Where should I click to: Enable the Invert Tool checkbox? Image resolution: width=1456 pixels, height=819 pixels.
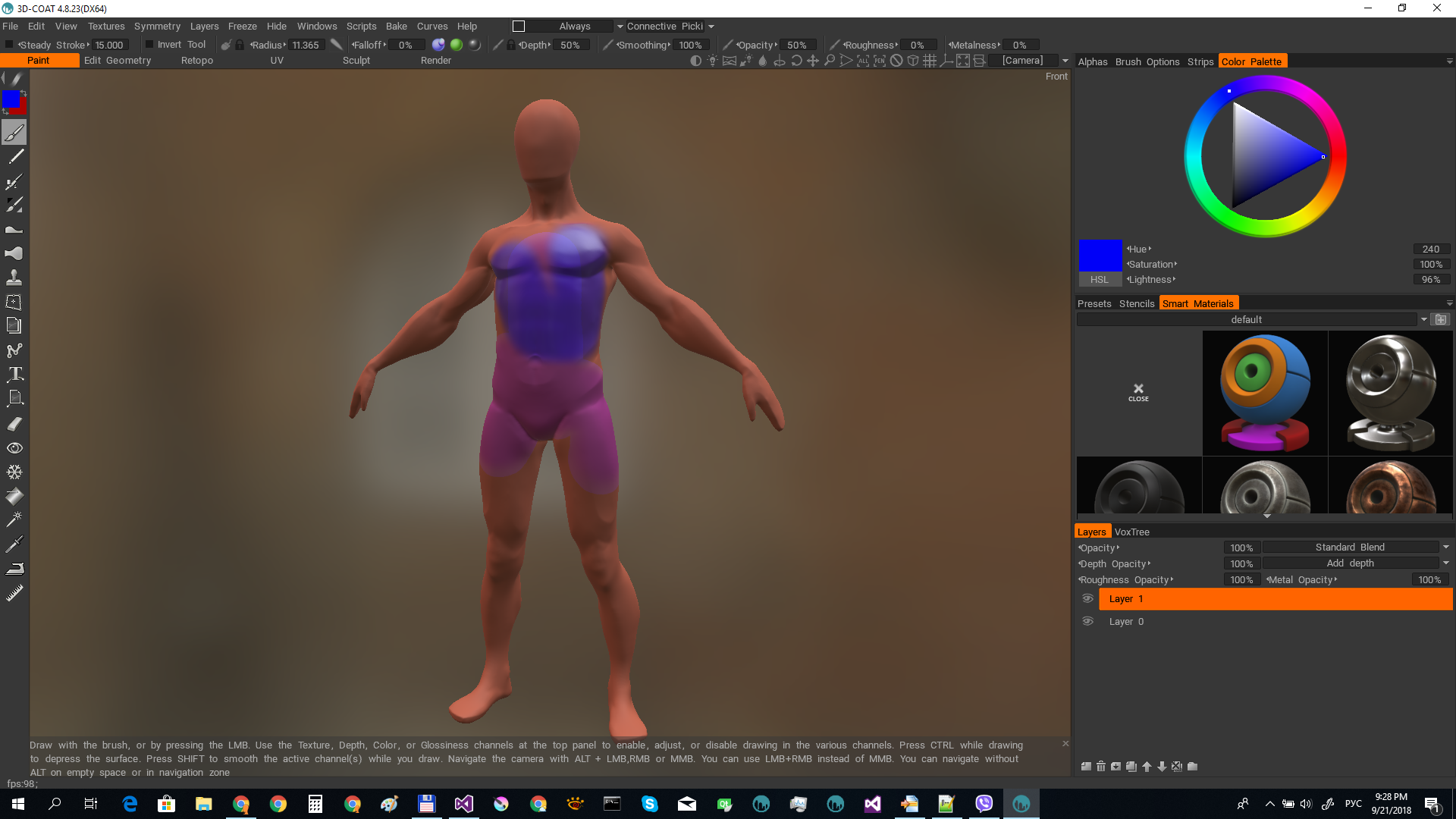point(149,45)
